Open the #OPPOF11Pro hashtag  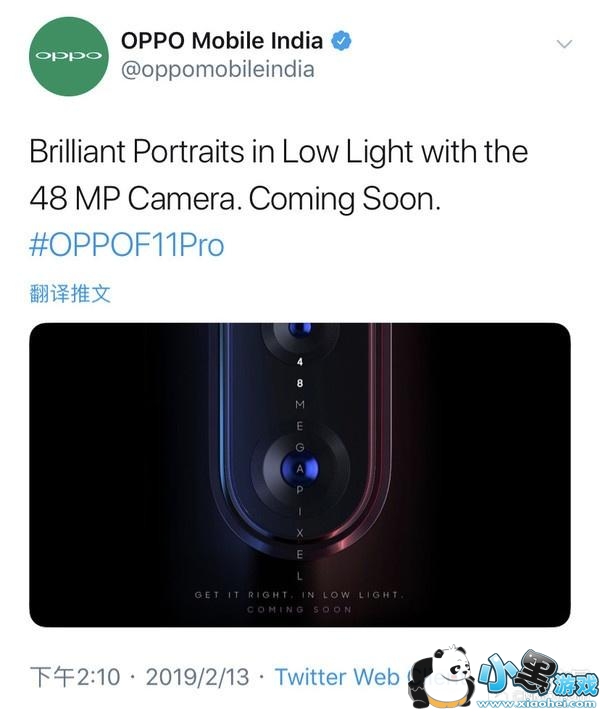pyautogui.click(x=126, y=245)
